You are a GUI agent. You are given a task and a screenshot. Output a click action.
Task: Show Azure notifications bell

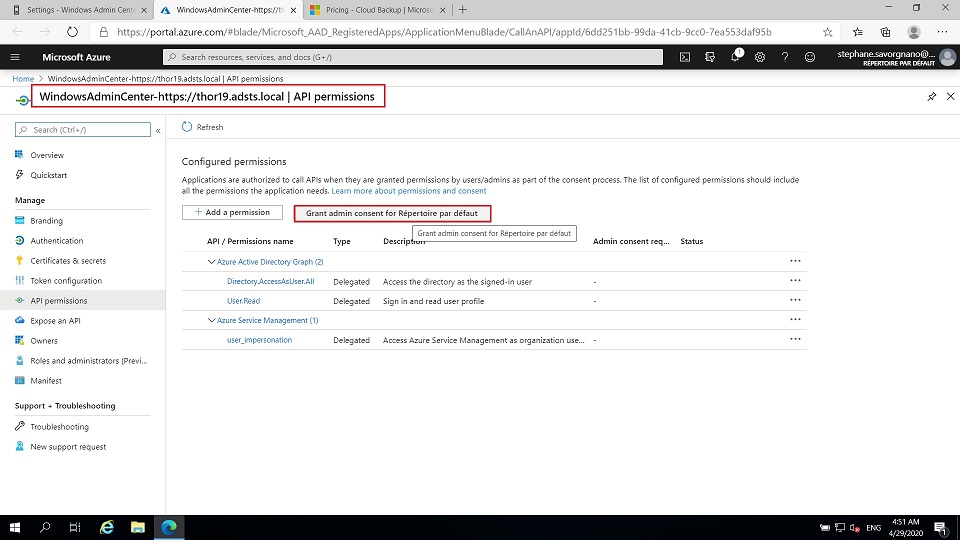tap(735, 56)
